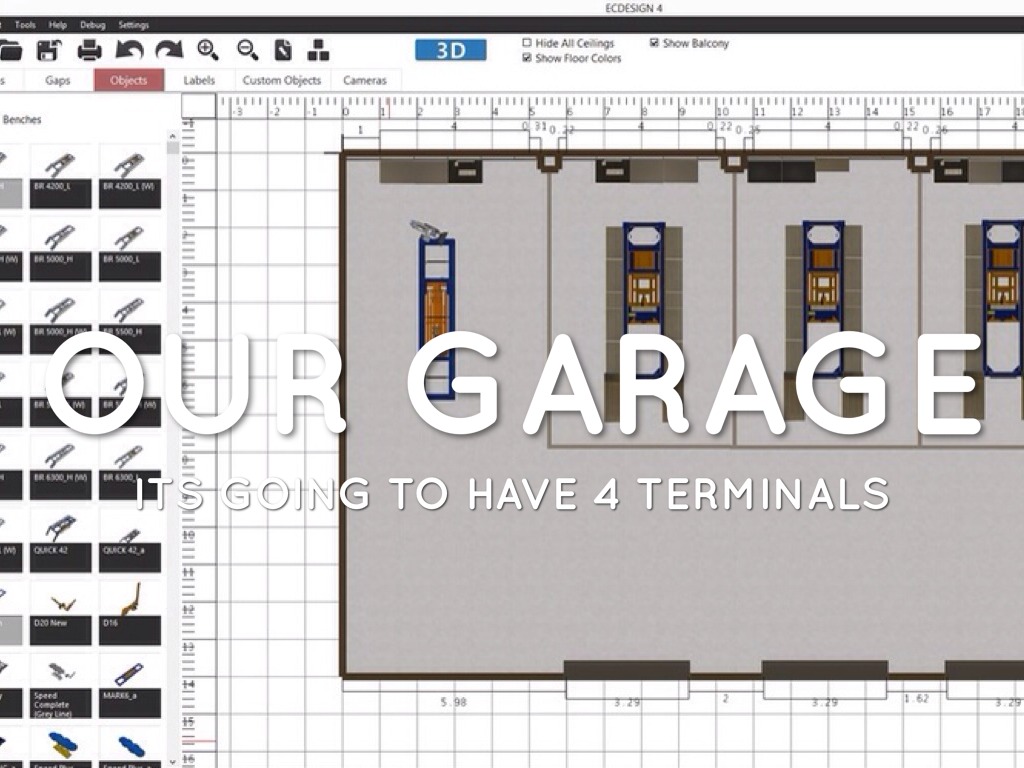Switch to 3D view button
The height and width of the screenshot is (768, 1024).
coord(450,50)
